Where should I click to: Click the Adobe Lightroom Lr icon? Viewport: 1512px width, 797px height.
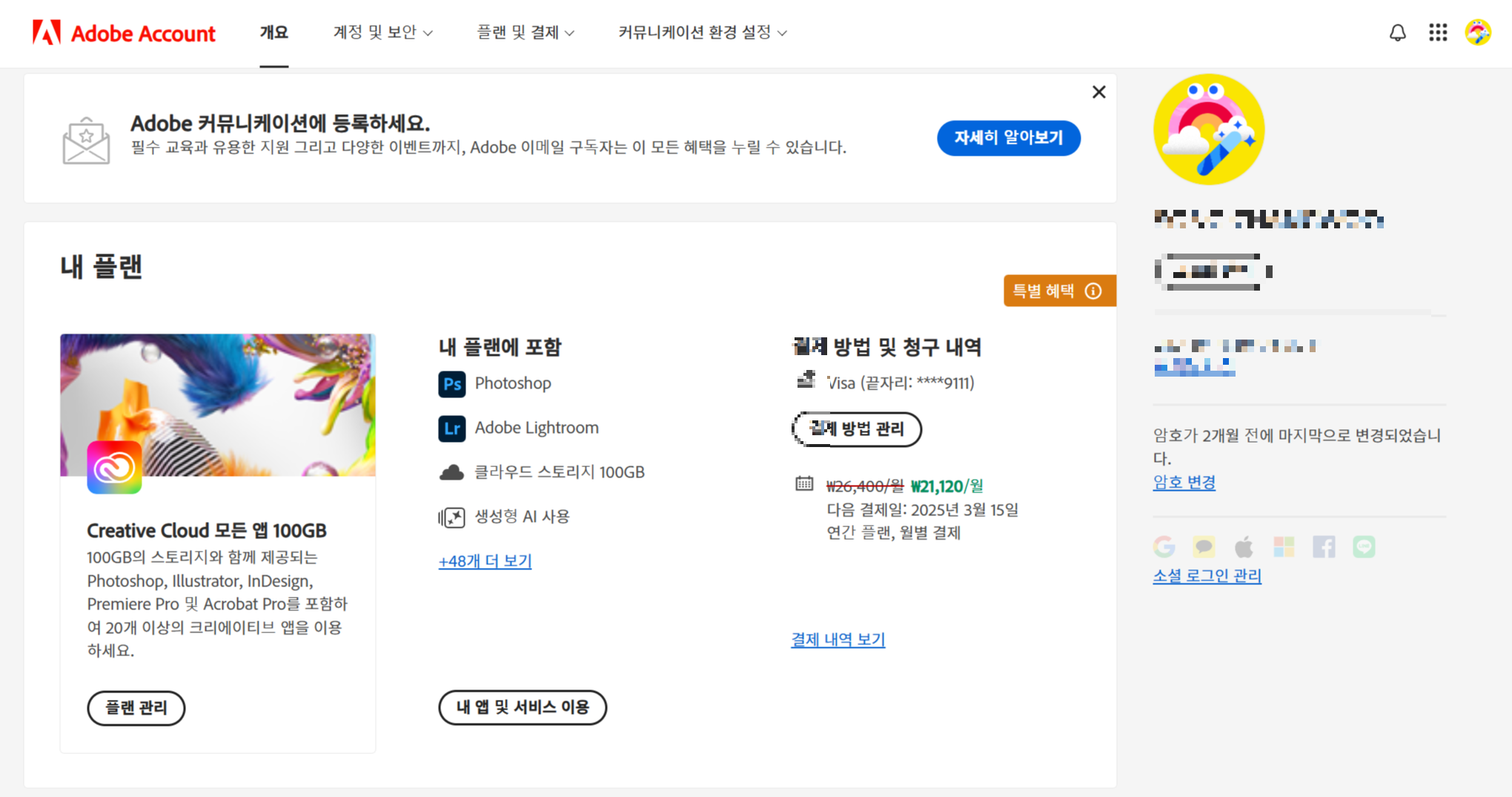[x=451, y=429]
